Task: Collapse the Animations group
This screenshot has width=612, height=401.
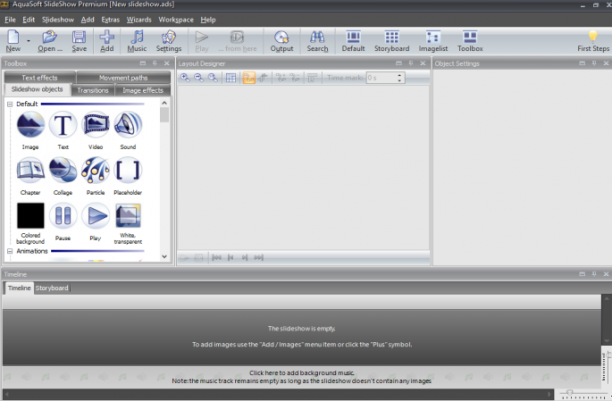Action: (x=10, y=251)
